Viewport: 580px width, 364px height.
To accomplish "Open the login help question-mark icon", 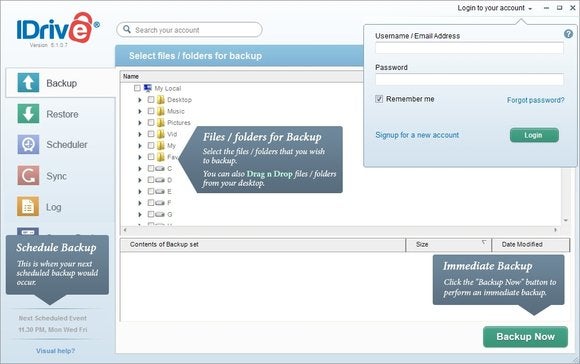I will pos(568,34).
